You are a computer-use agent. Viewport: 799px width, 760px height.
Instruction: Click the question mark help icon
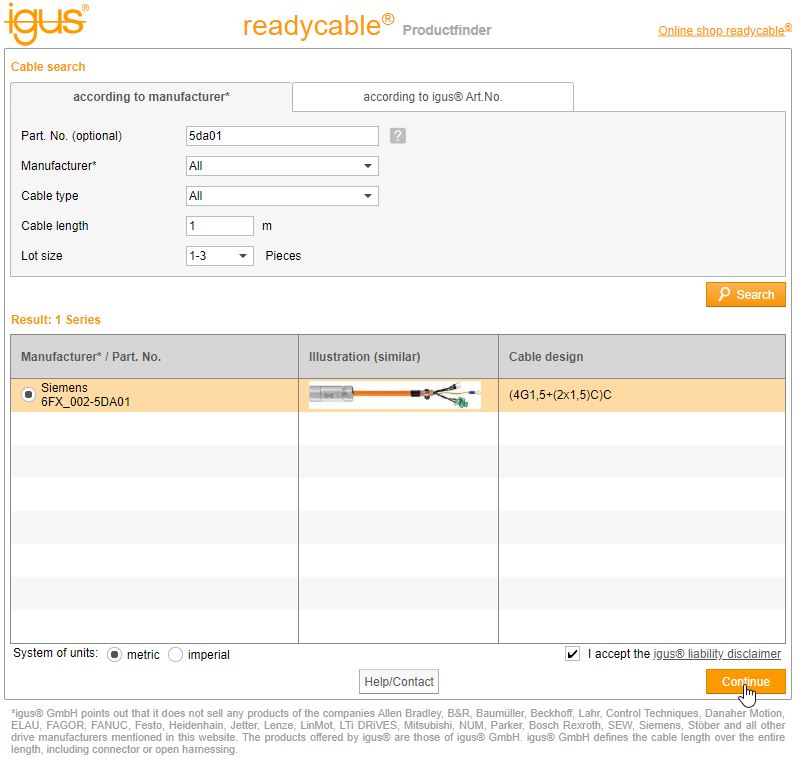point(397,136)
